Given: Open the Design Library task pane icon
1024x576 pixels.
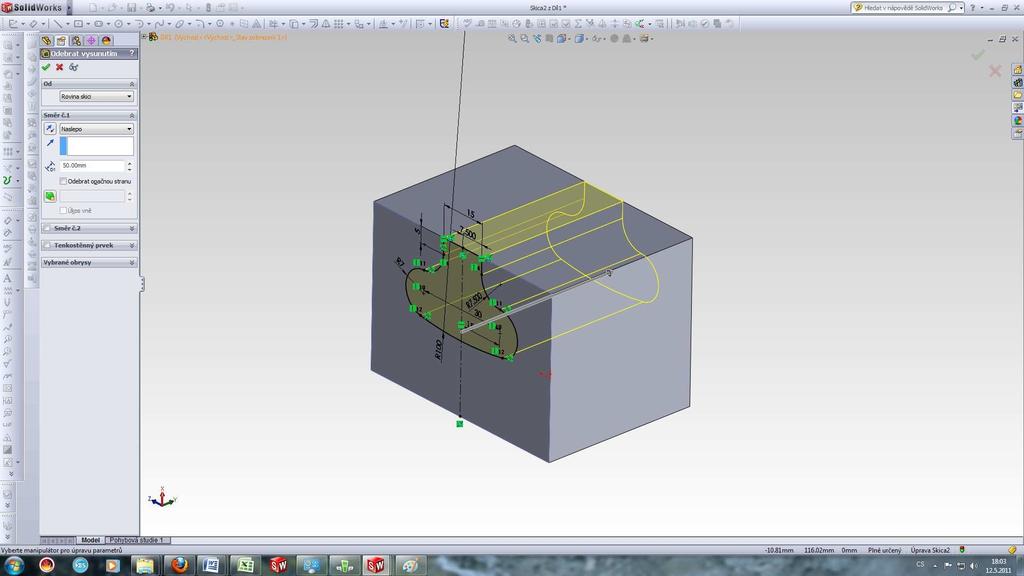Looking at the screenshot, I should click(1017, 82).
